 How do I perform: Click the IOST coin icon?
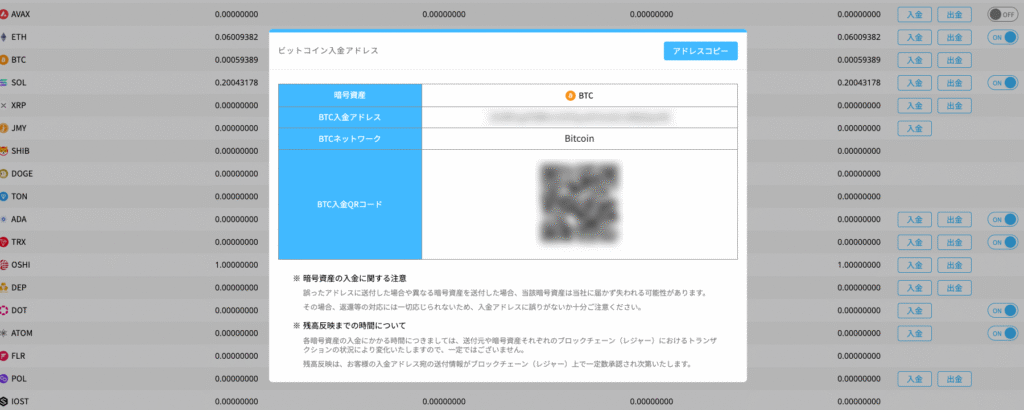tap(5, 402)
